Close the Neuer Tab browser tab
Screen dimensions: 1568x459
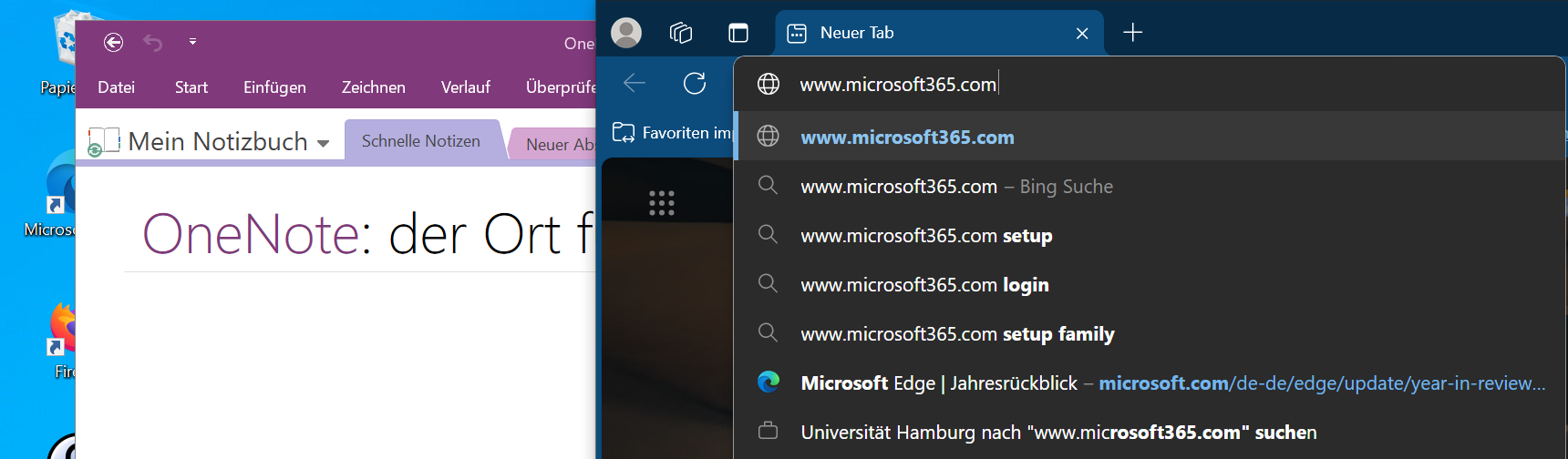coord(1082,34)
